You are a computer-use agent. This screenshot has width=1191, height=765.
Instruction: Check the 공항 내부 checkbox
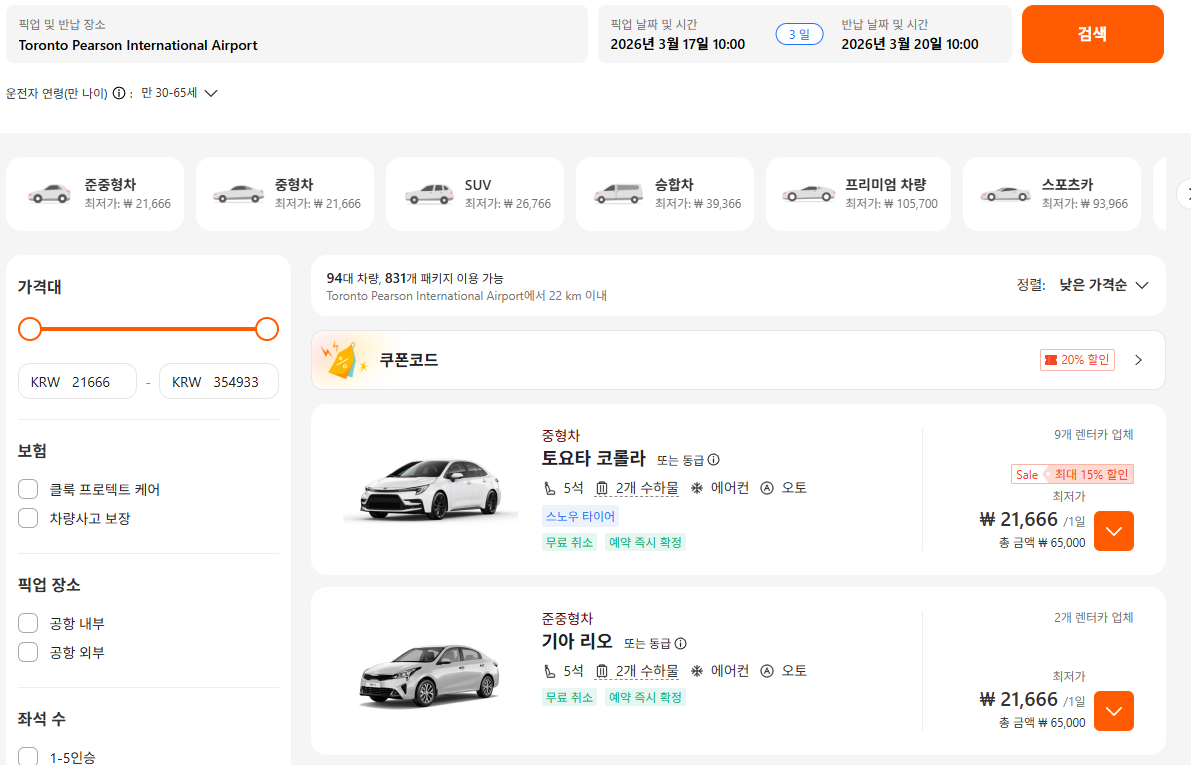tap(28, 623)
